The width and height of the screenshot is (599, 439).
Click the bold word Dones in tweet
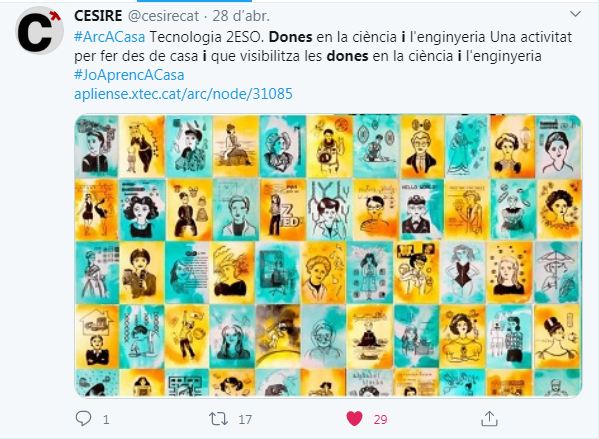tap(291, 37)
